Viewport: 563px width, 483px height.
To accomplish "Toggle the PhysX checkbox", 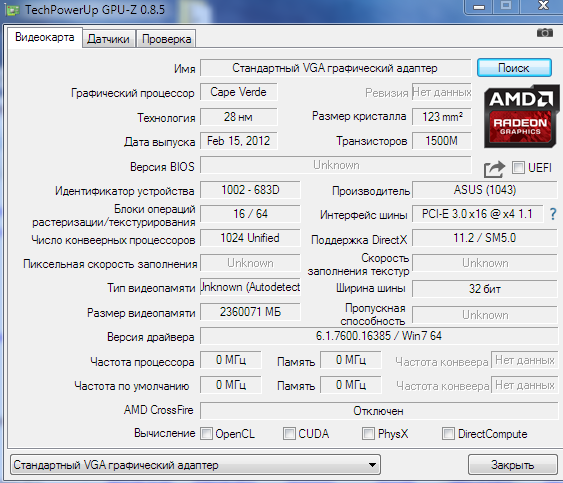I will point(368,433).
